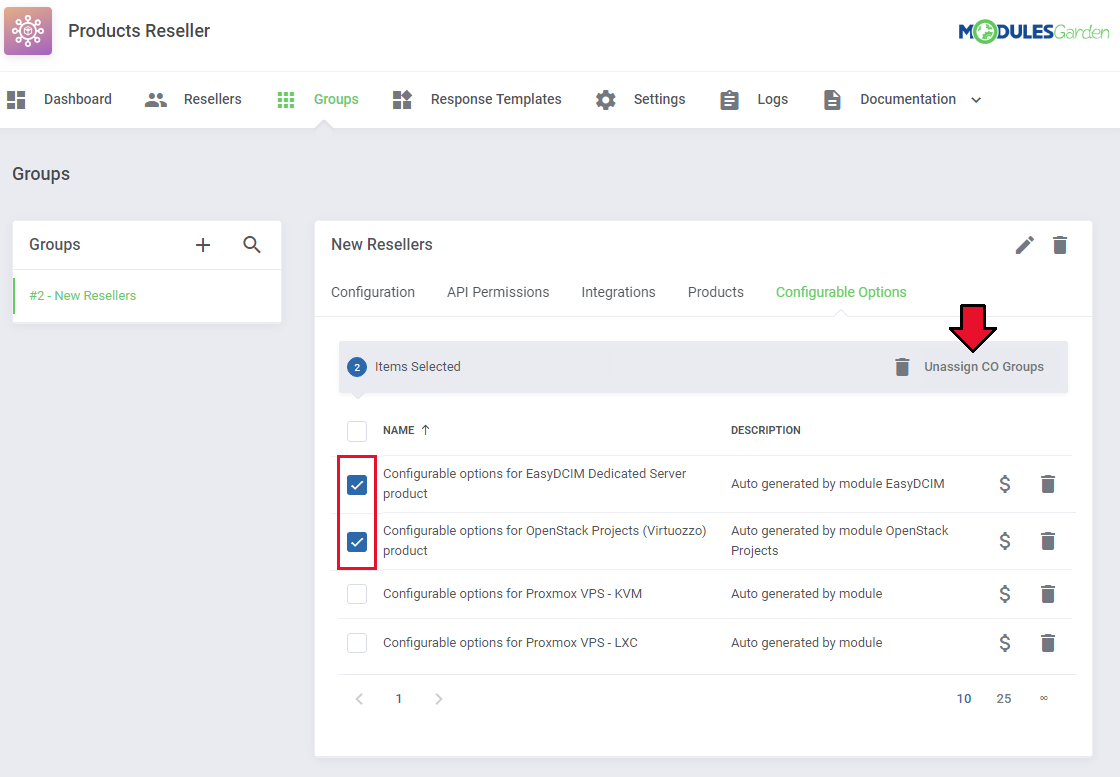The width and height of the screenshot is (1120, 777).
Task: Click the Documentation file icon
Action: click(832, 99)
